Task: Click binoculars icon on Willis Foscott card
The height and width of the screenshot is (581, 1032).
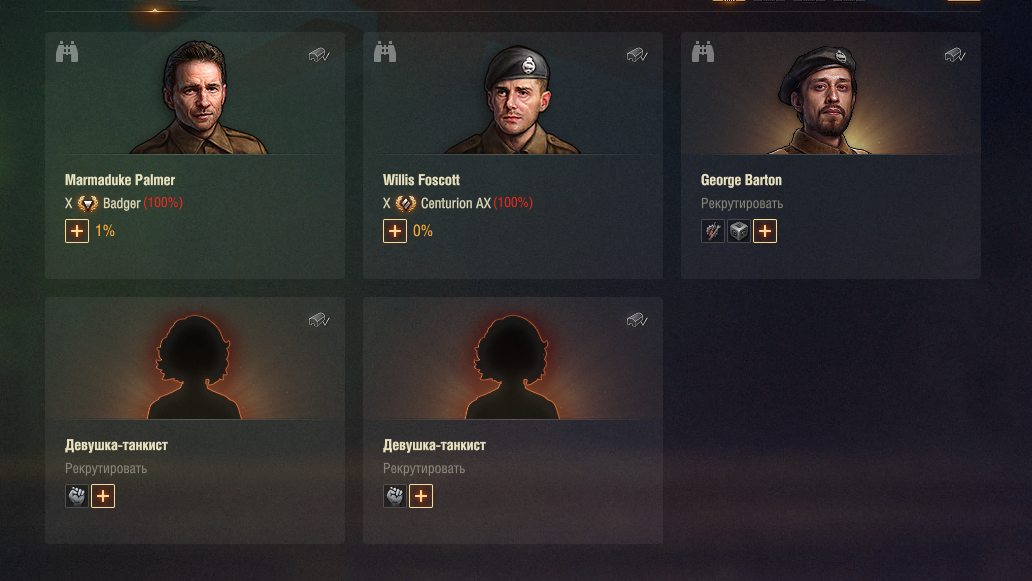Action: click(x=385, y=51)
